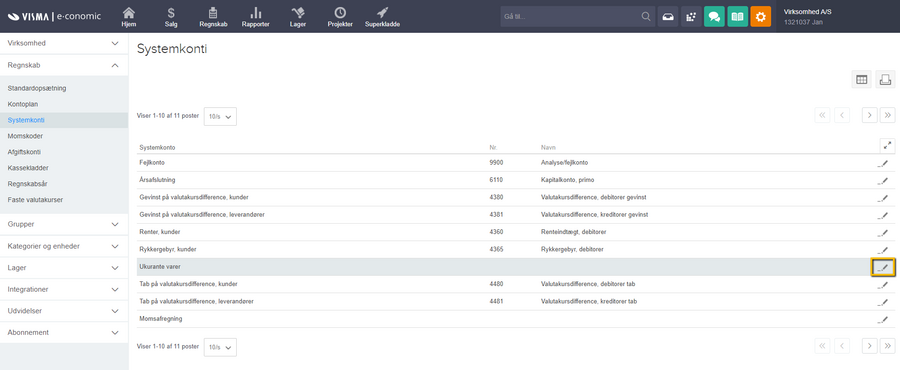Select account number 4365 cell
This screenshot has width=900, height=370.
point(496,250)
